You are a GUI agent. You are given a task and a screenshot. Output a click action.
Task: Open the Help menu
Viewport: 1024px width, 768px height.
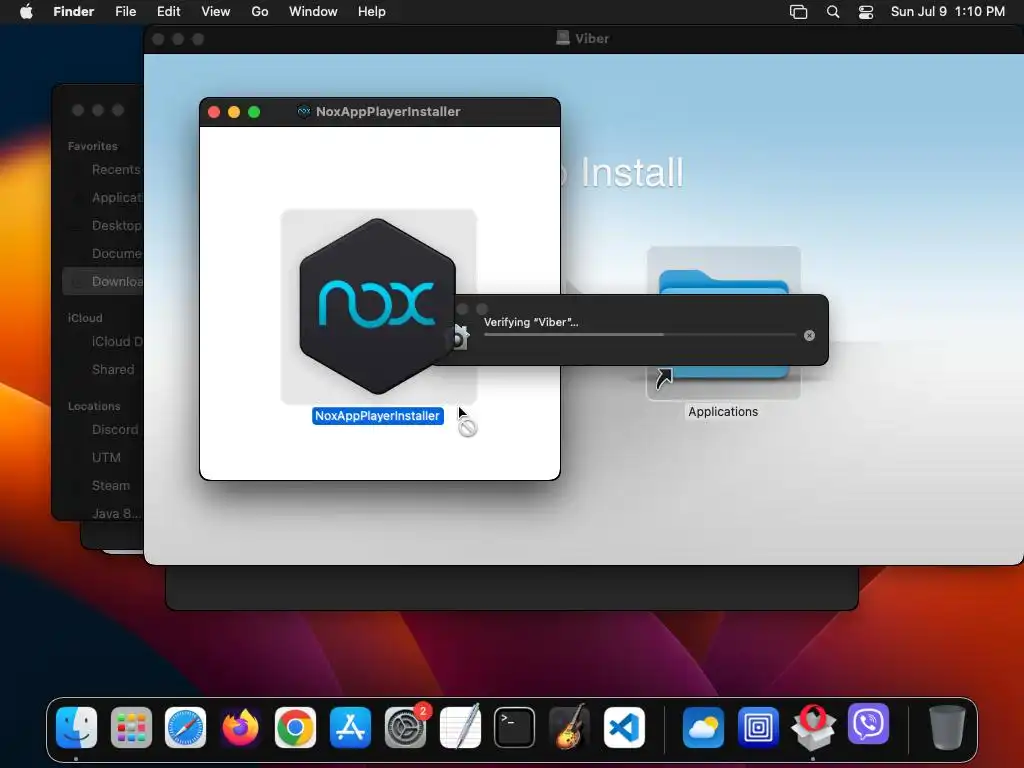click(372, 12)
